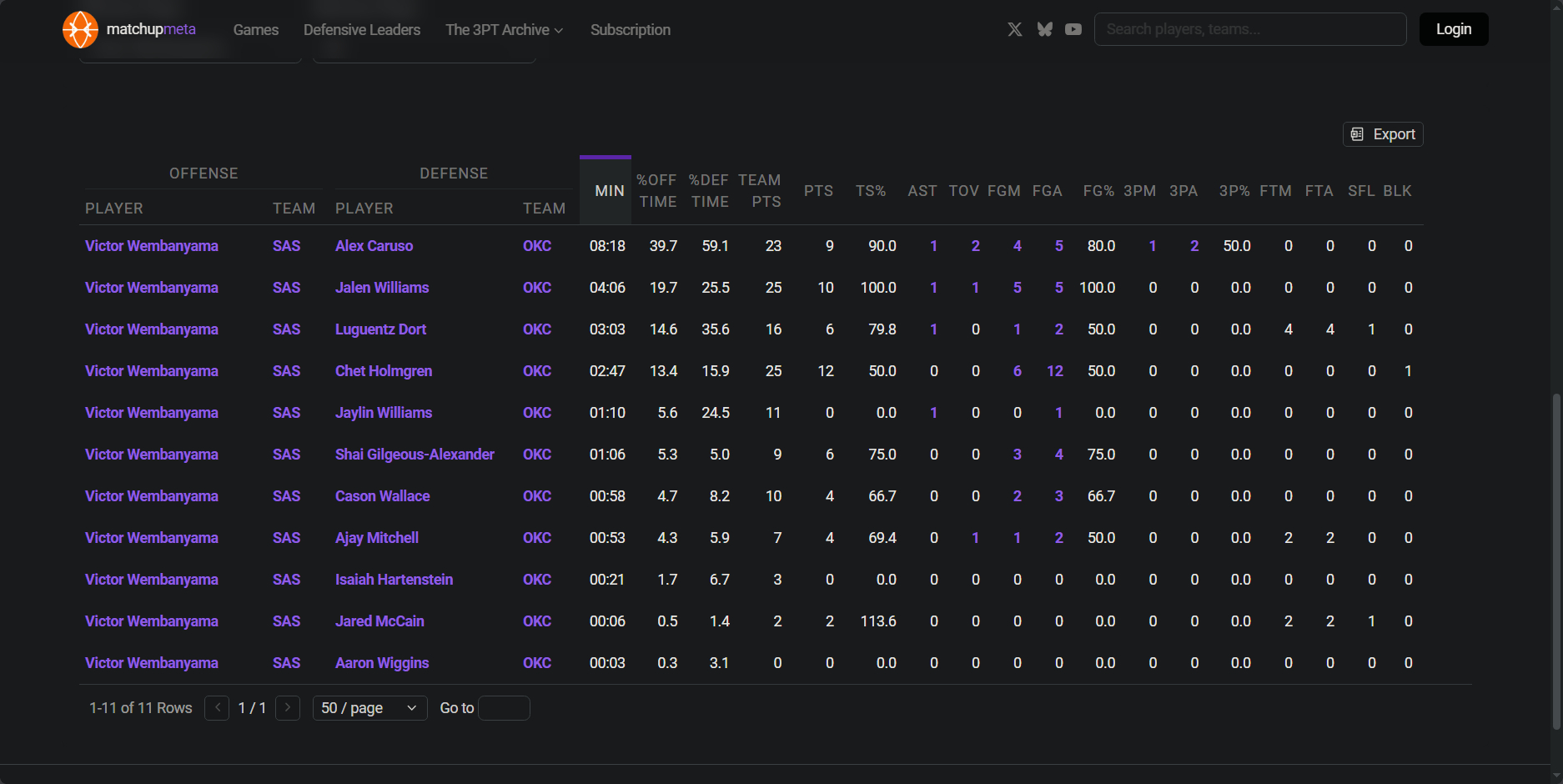Viewport: 1563px width, 784px height.
Task: Click the page vertical scrollbar
Action: [x=1556, y=563]
